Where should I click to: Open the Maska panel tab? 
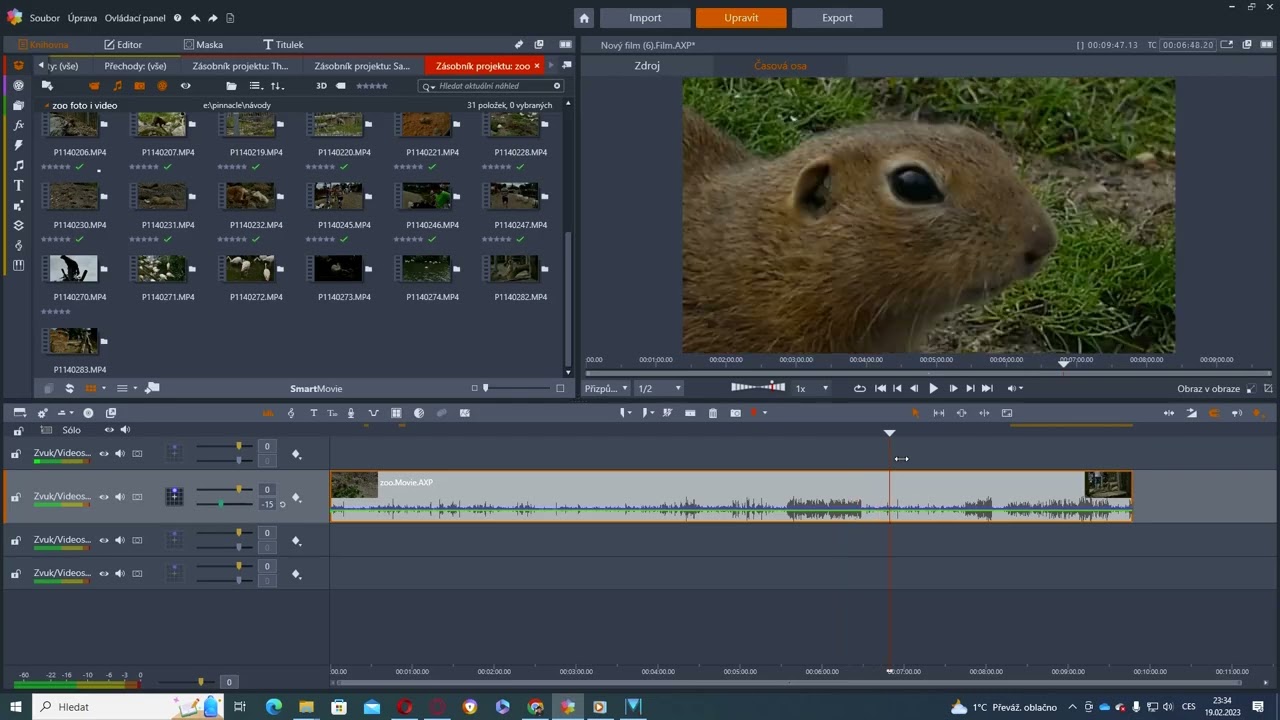coord(203,45)
